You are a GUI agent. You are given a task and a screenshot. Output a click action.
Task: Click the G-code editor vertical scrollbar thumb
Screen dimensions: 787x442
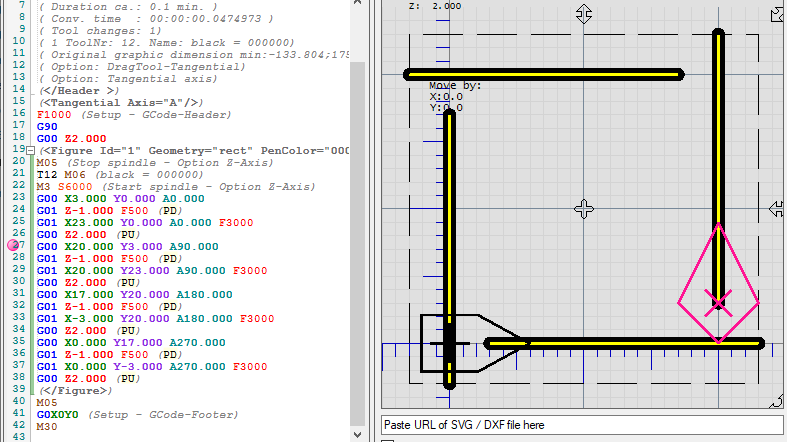pos(356,240)
